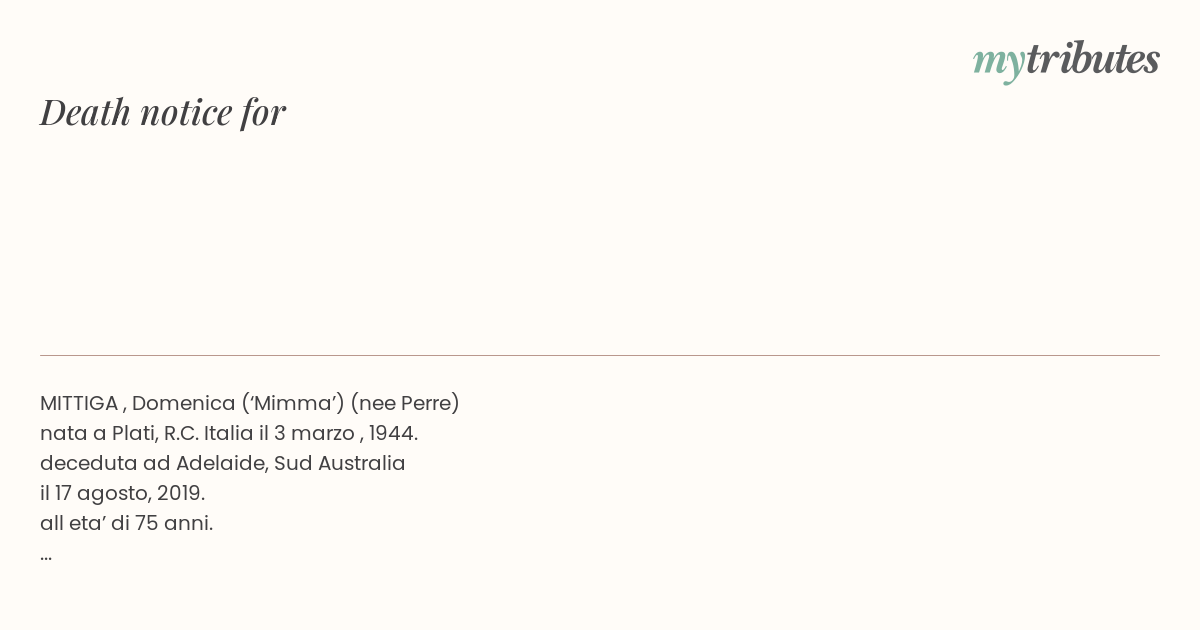Image resolution: width=1200 pixels, height=630 pixels.
Task: Click the death date line "il 17 agosto, 2019."
Action: point(122,493)
